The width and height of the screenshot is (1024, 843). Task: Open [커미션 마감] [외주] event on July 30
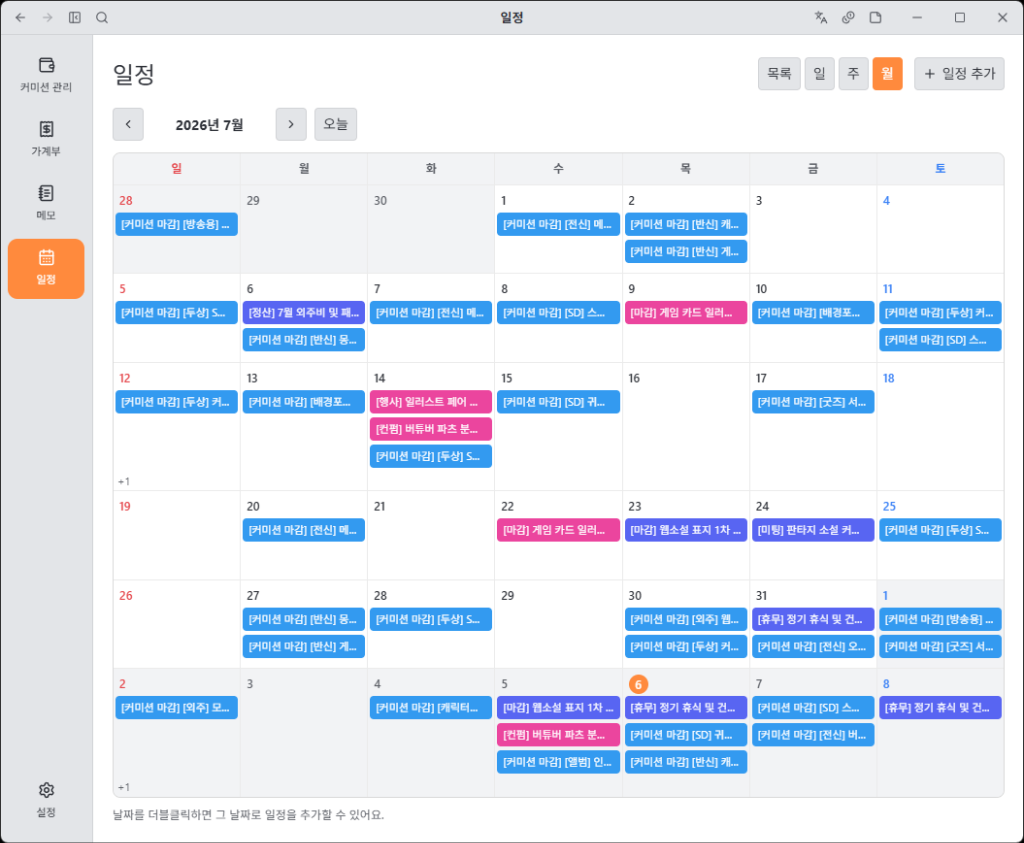point(686,620)
